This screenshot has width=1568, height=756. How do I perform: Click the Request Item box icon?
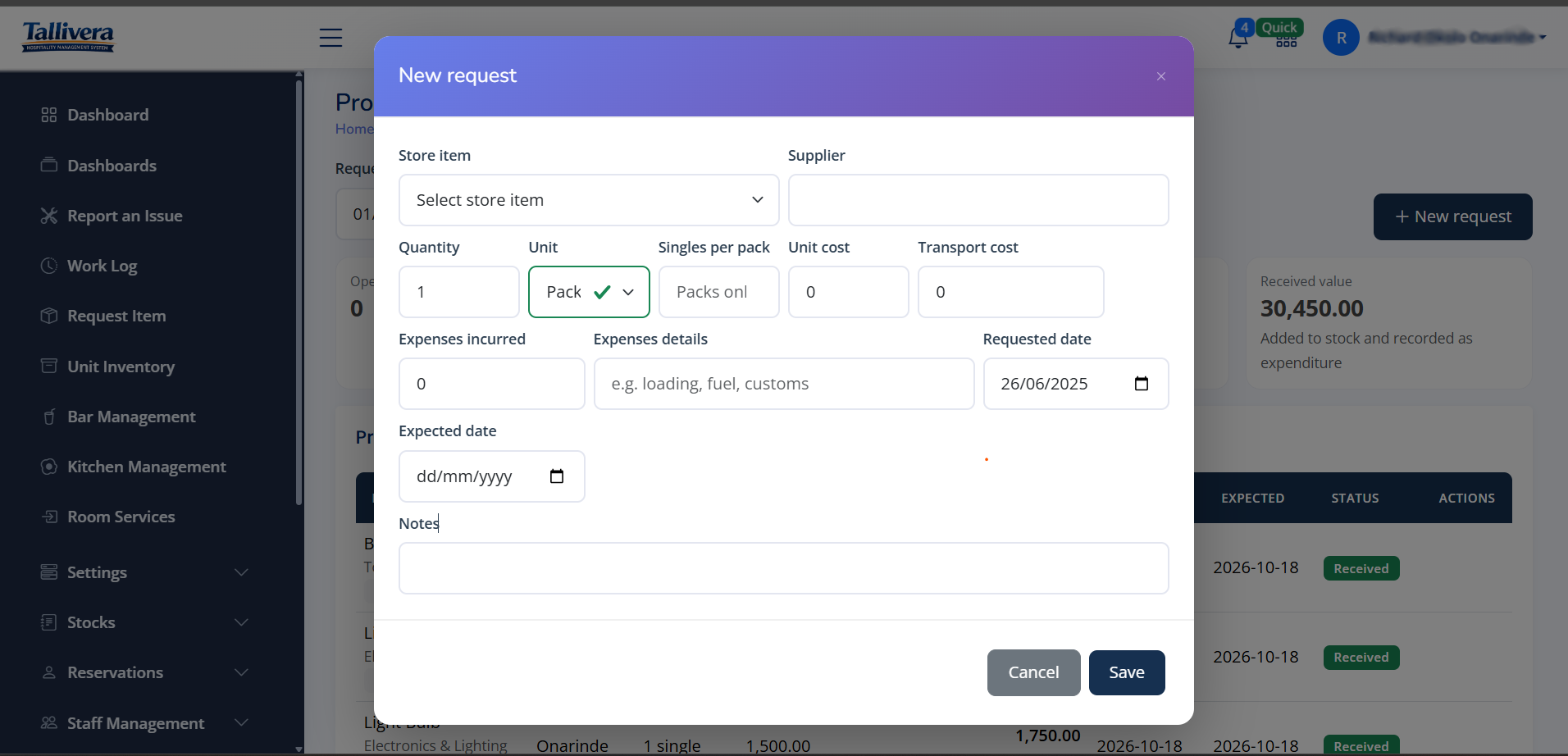(49, 316)
